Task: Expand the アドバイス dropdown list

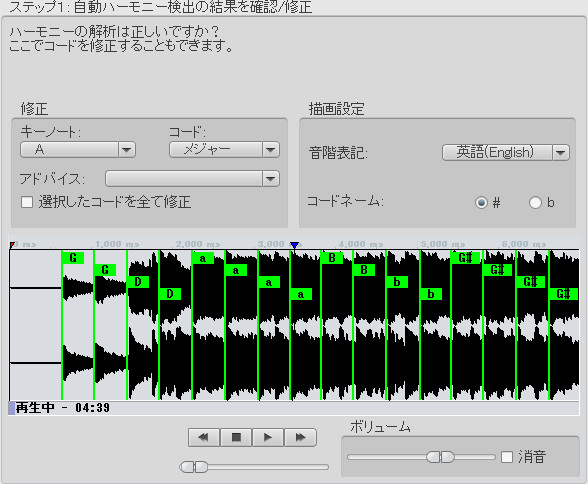Action: [x=192, y=178]
